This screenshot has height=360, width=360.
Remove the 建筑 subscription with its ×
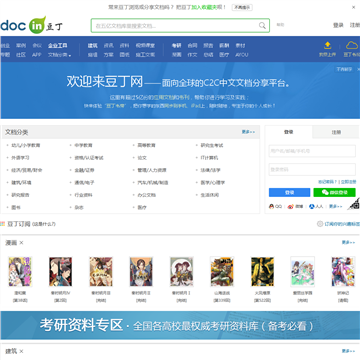21,351
